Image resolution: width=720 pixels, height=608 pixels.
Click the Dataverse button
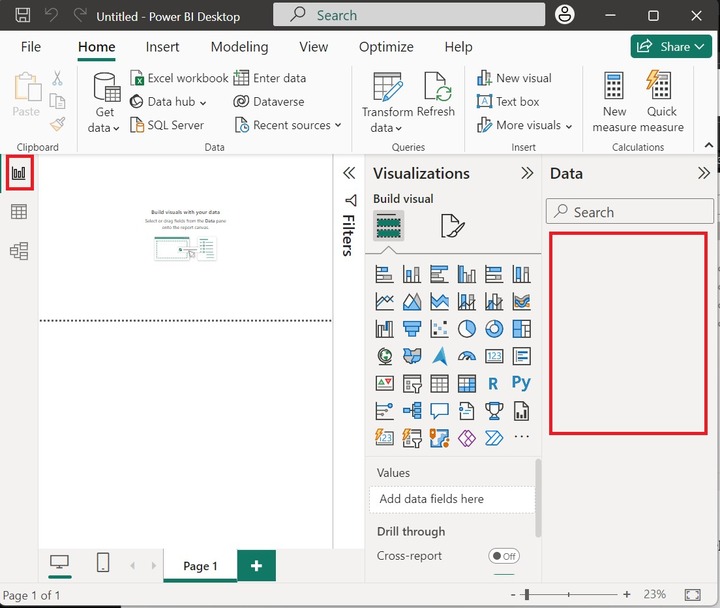269,101
